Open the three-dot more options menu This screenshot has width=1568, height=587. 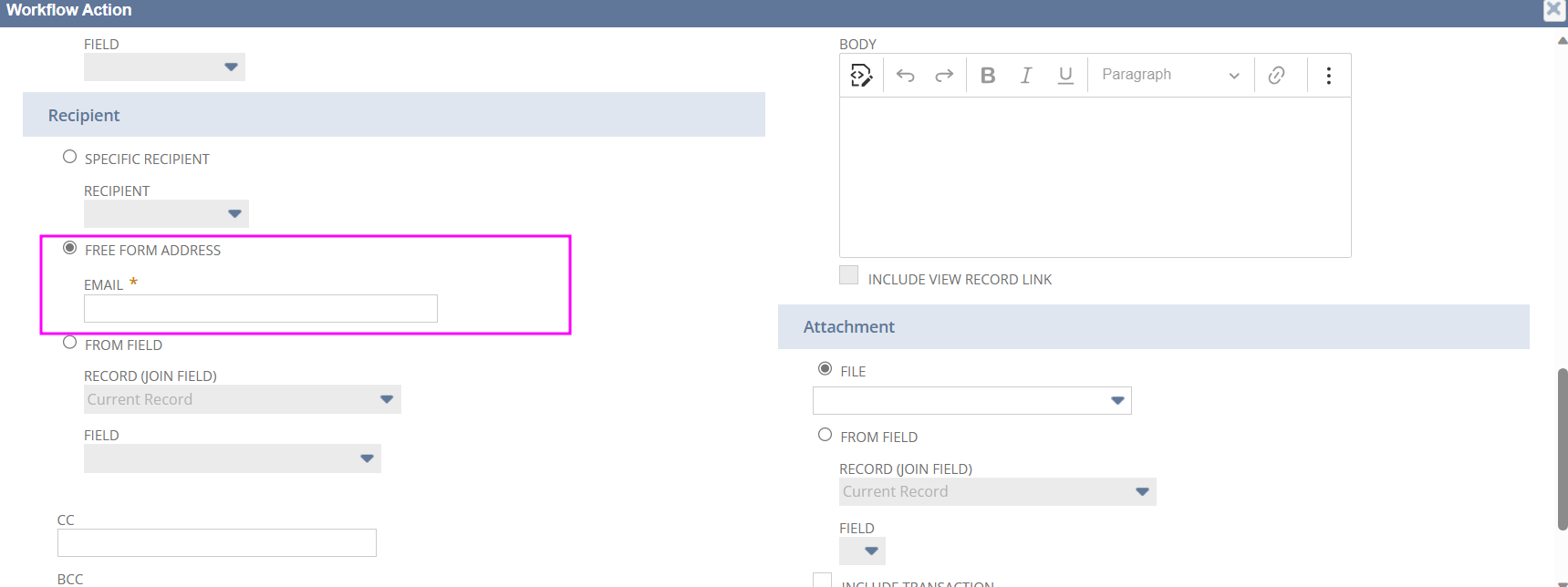1328,75
